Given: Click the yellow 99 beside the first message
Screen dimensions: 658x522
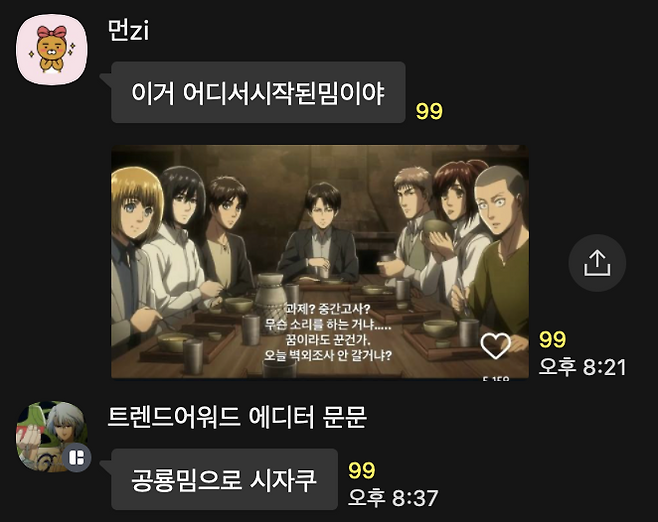Looking at the screenshot, I should [x=429, y=111].
